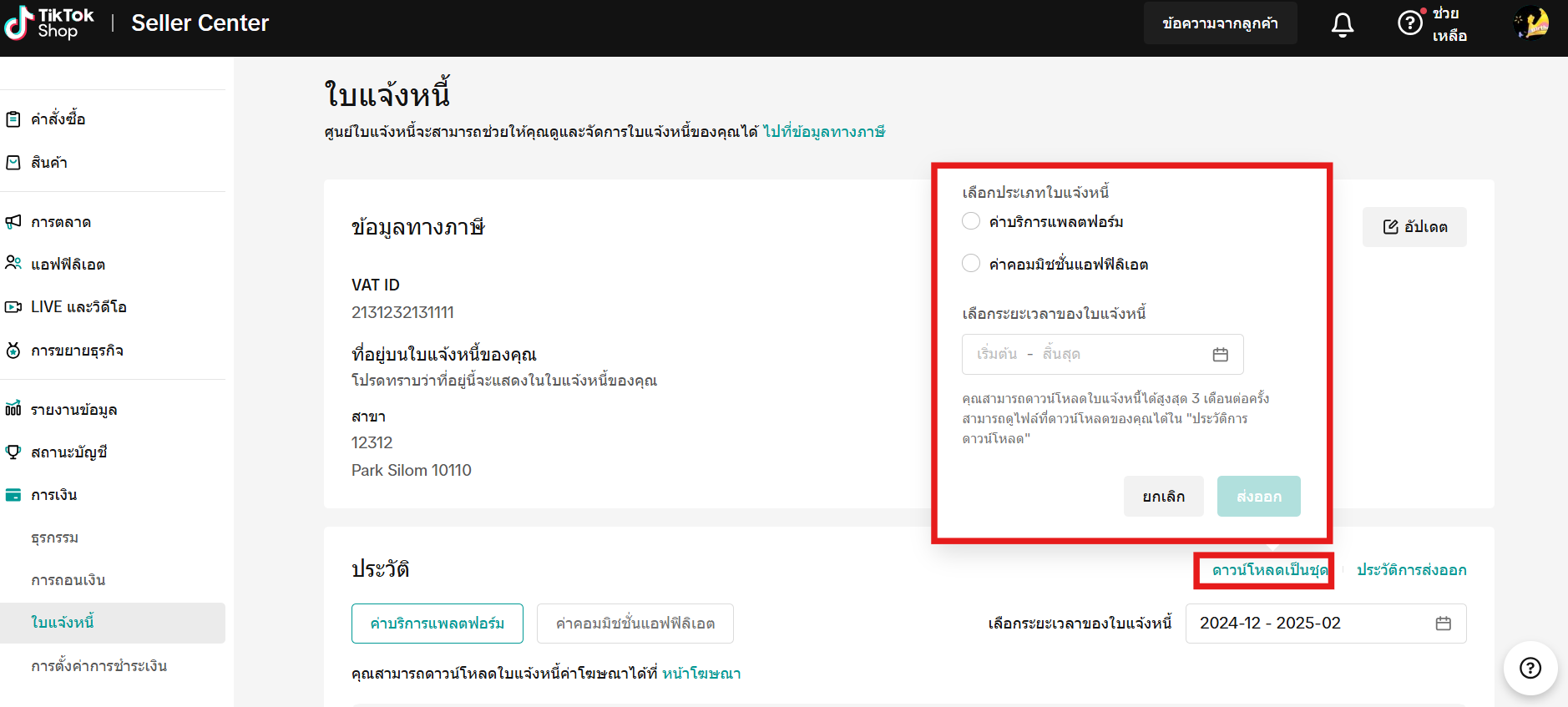This screenshot has height=707, width=1568.
Task: Click the pencil icon on อัปเดต button
Action: point(1391,227)
